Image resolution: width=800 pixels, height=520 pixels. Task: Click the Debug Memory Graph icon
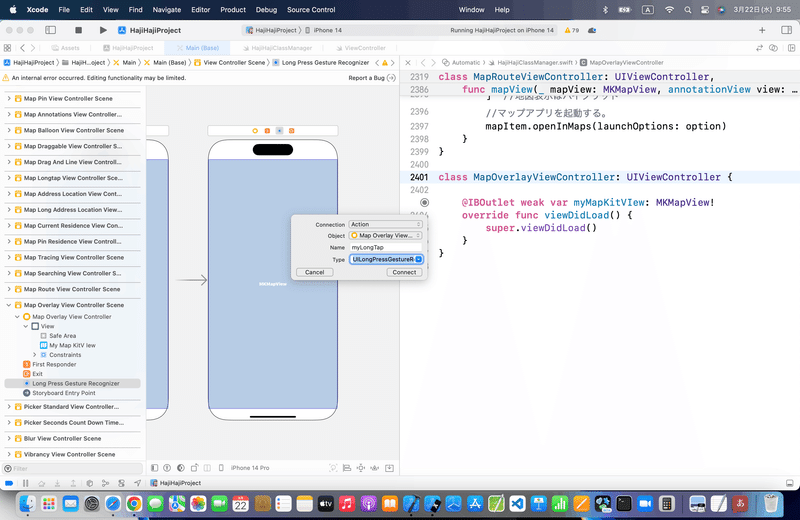(106, 483)
